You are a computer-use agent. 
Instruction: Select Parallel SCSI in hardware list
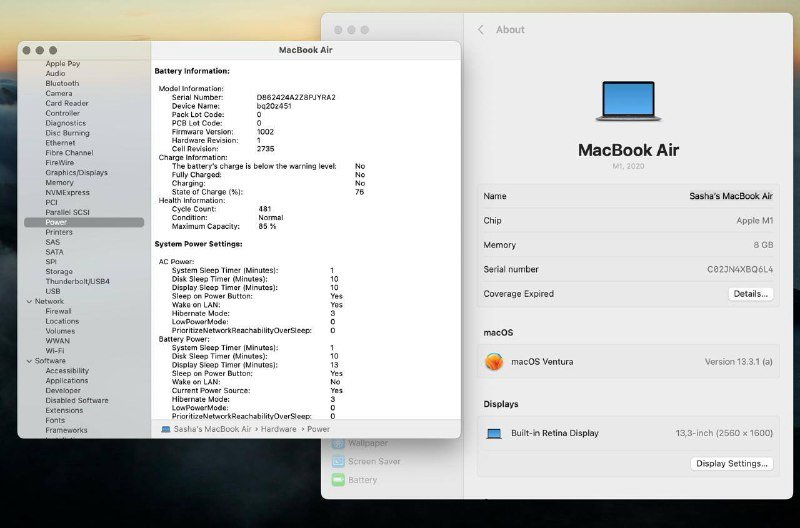(x=67, y=212)
